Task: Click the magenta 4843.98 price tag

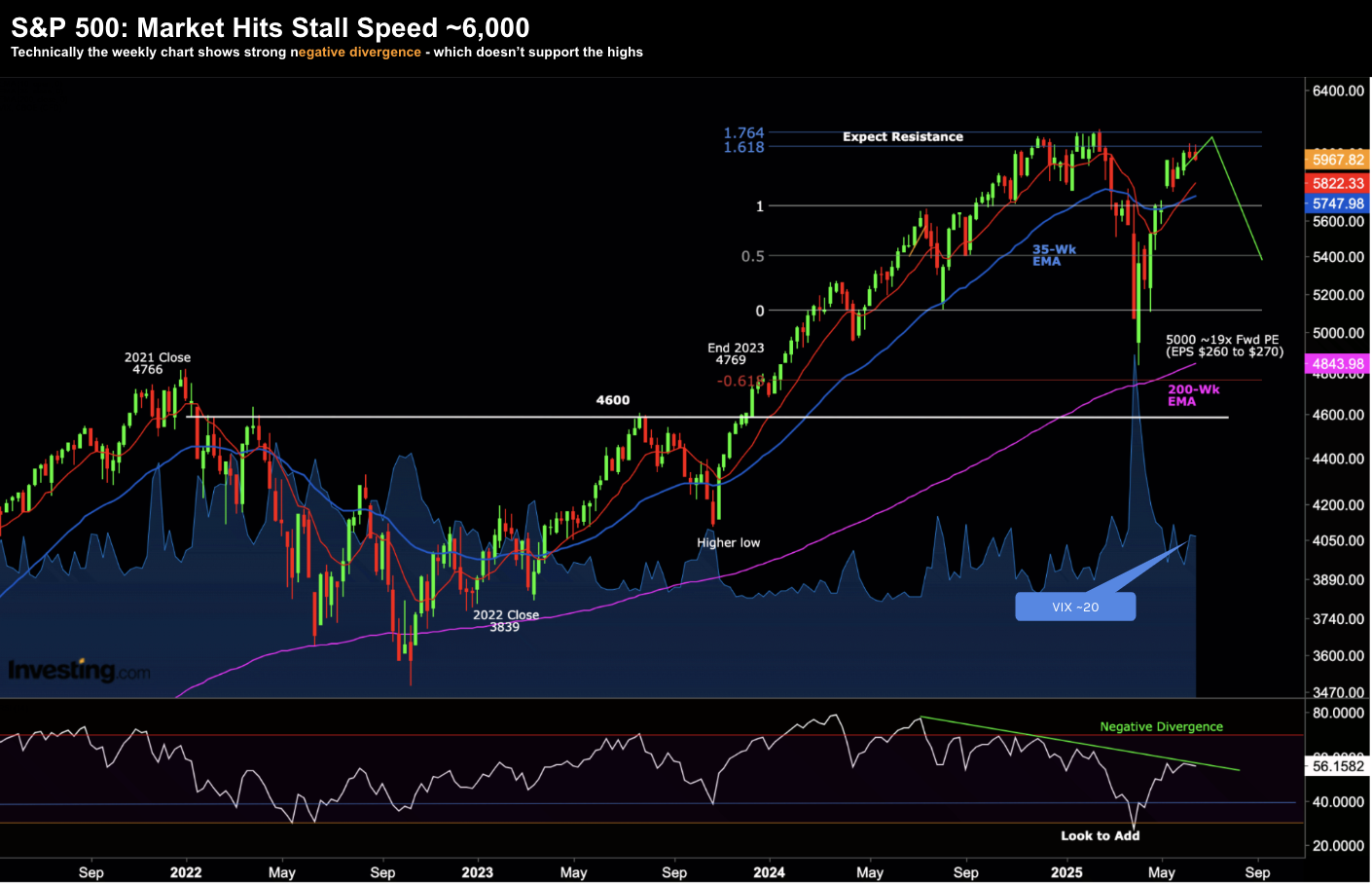Action: tap(1338, 364)
